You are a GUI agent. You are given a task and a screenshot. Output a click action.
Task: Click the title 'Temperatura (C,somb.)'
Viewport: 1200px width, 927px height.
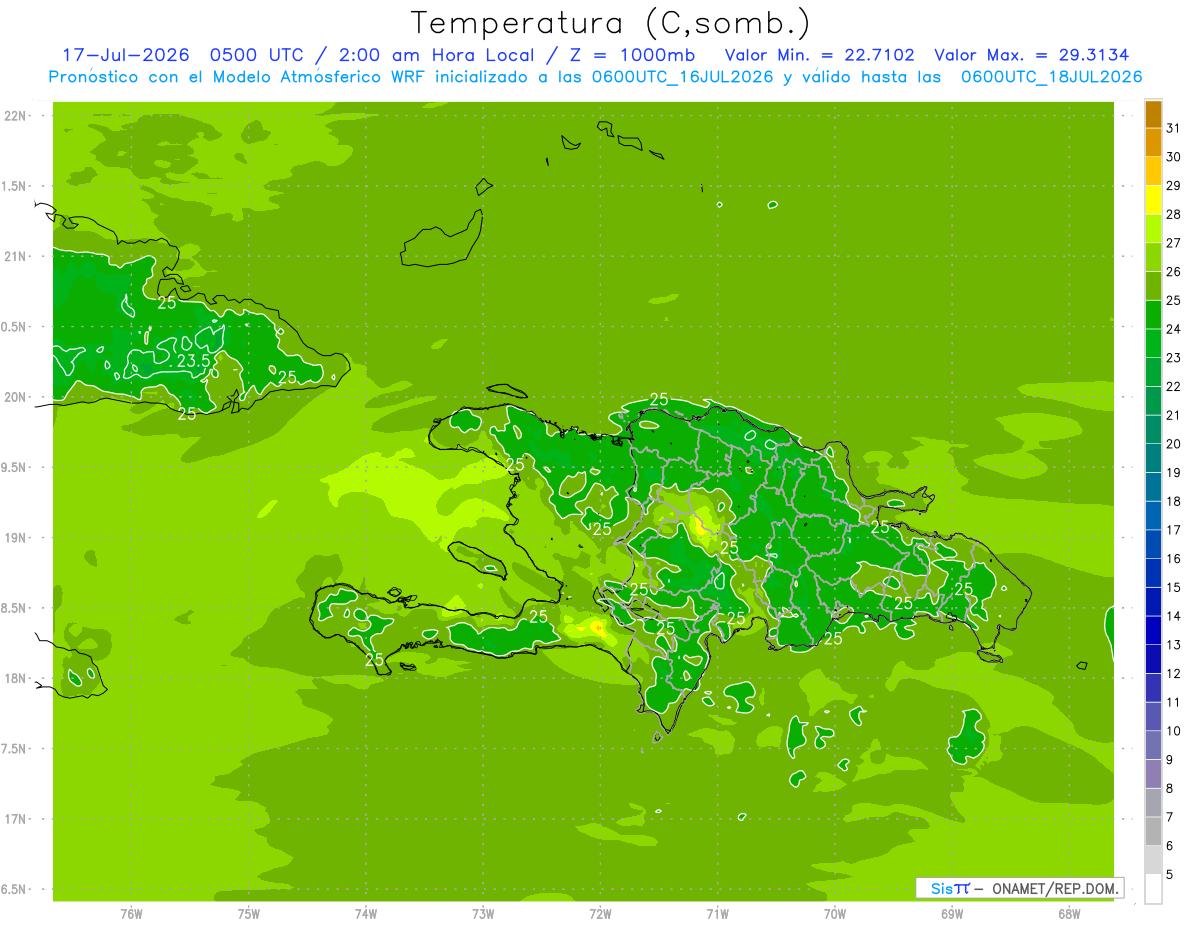coord(610,23)
